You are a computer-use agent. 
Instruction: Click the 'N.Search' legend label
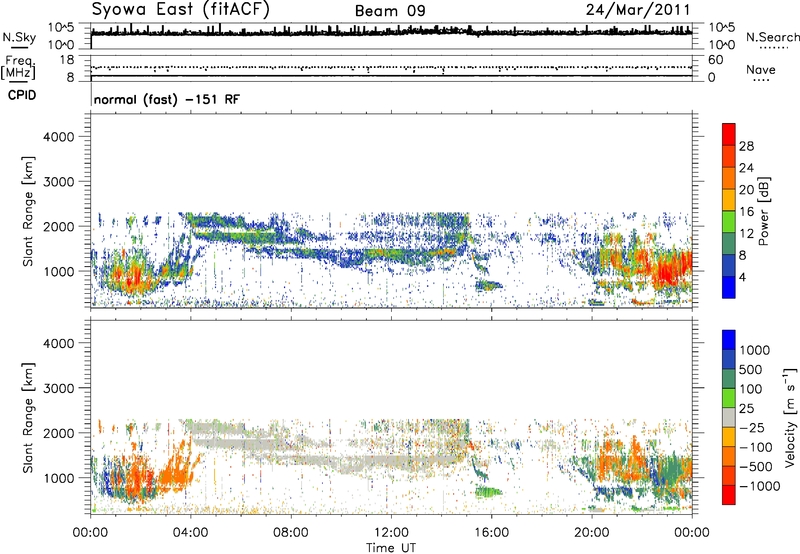[772, 37]
